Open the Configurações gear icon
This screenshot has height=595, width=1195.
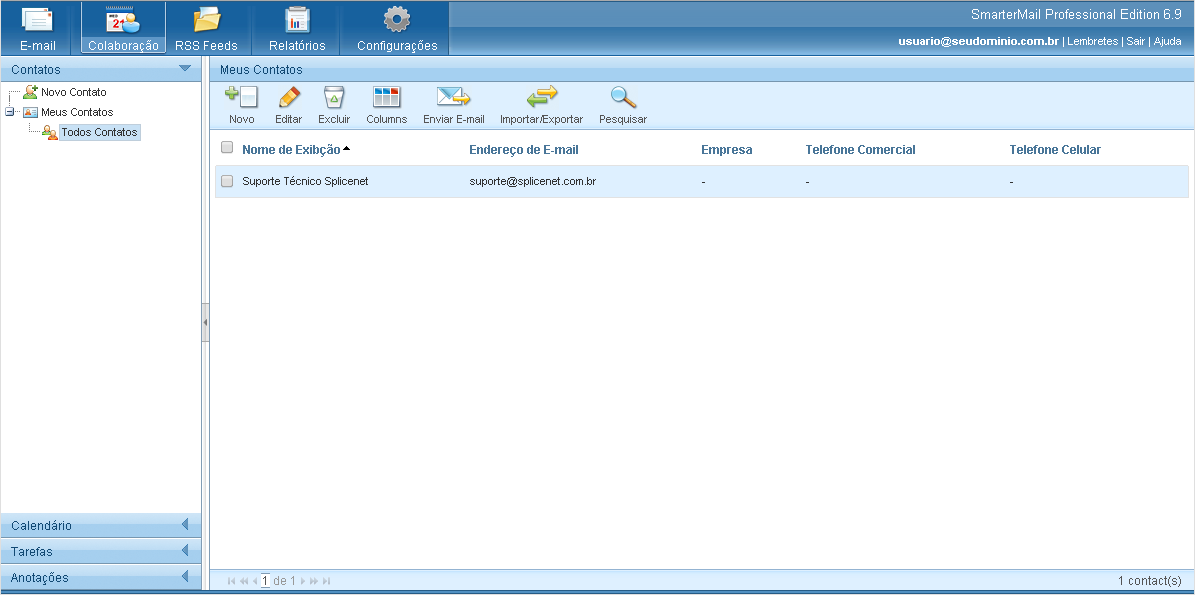397,20
